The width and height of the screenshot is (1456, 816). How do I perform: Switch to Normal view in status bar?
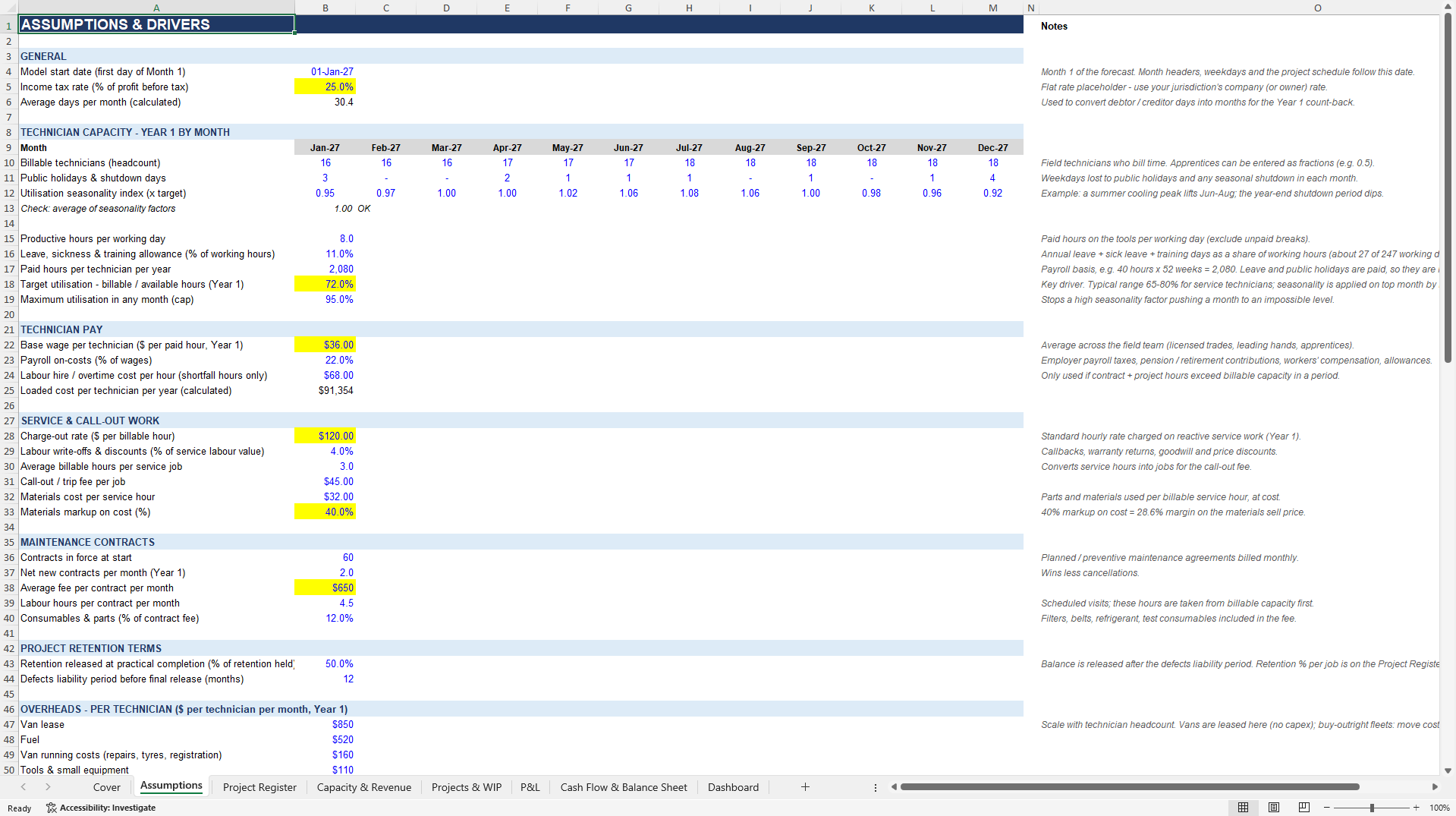[x=1243, y=808]
